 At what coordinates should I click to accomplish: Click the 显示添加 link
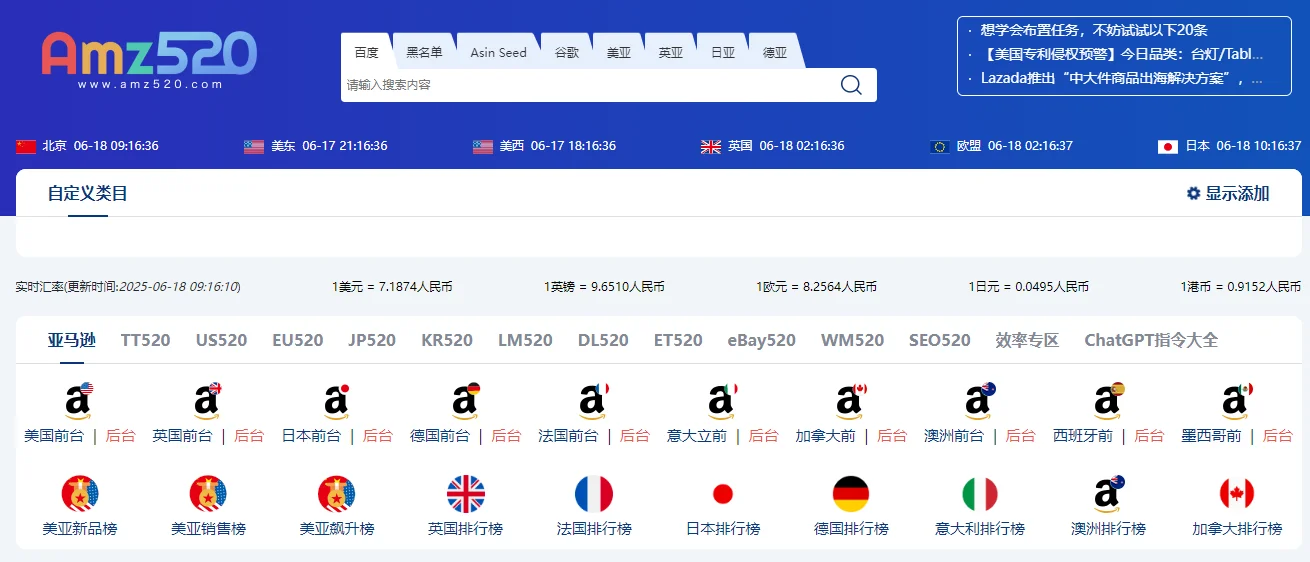coord(1237,193)
